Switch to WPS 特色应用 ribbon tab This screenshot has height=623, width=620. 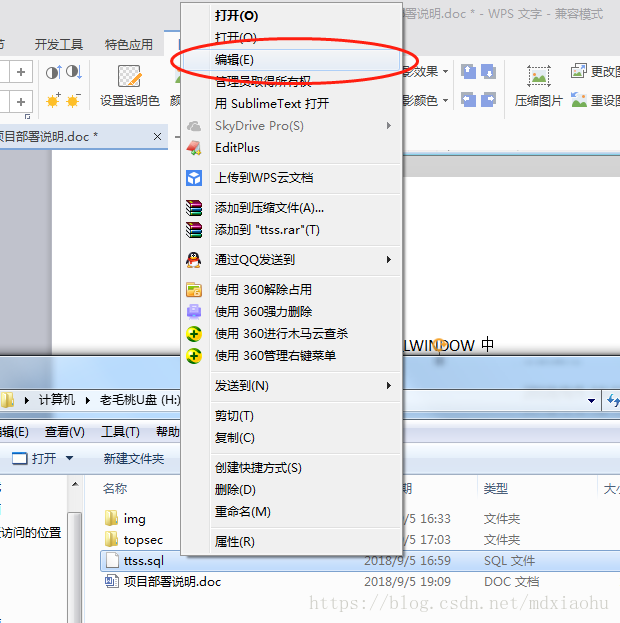128,44
